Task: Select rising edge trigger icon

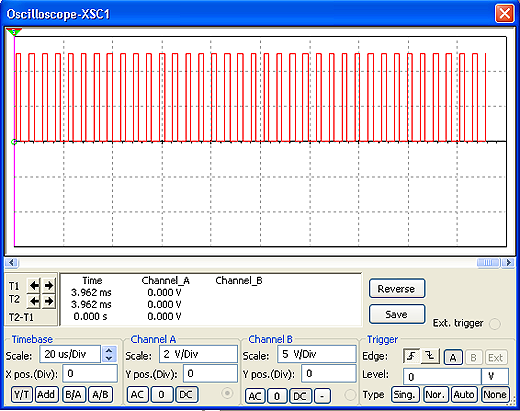Action: click(412, 356)
